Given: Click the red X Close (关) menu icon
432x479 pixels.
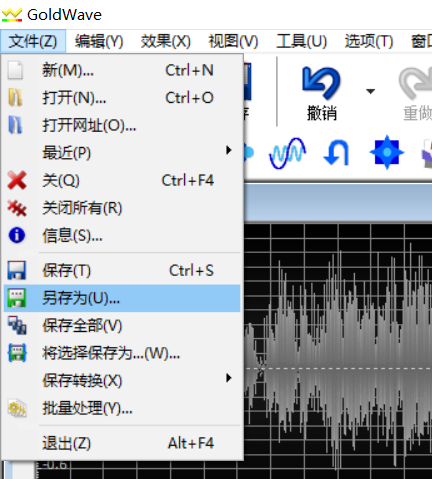Looking at the screenshot, I should click(17, 180).
